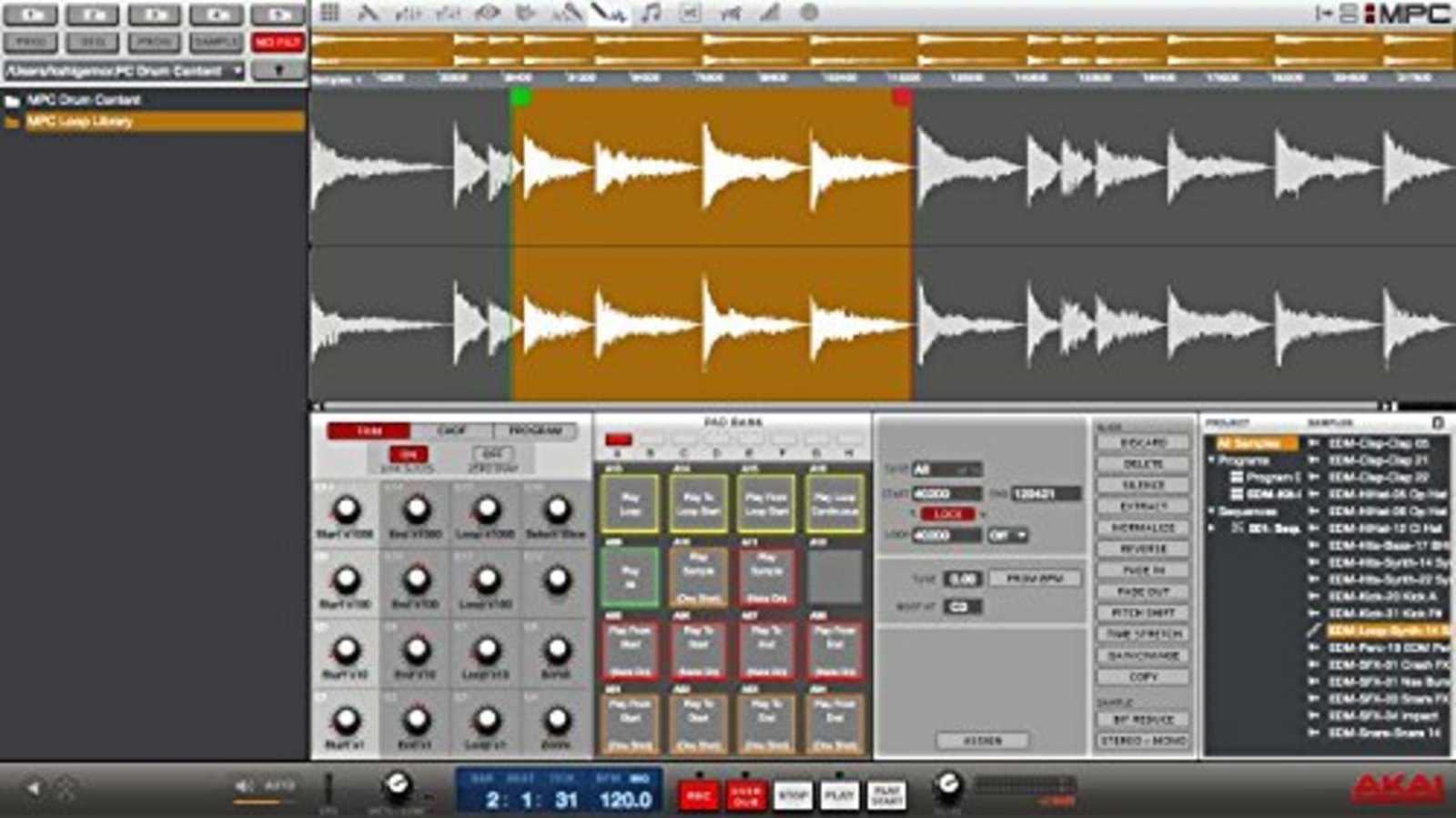Click the REC transport button
Viewport: 1456px width, 818px height.
coord(698,796)
